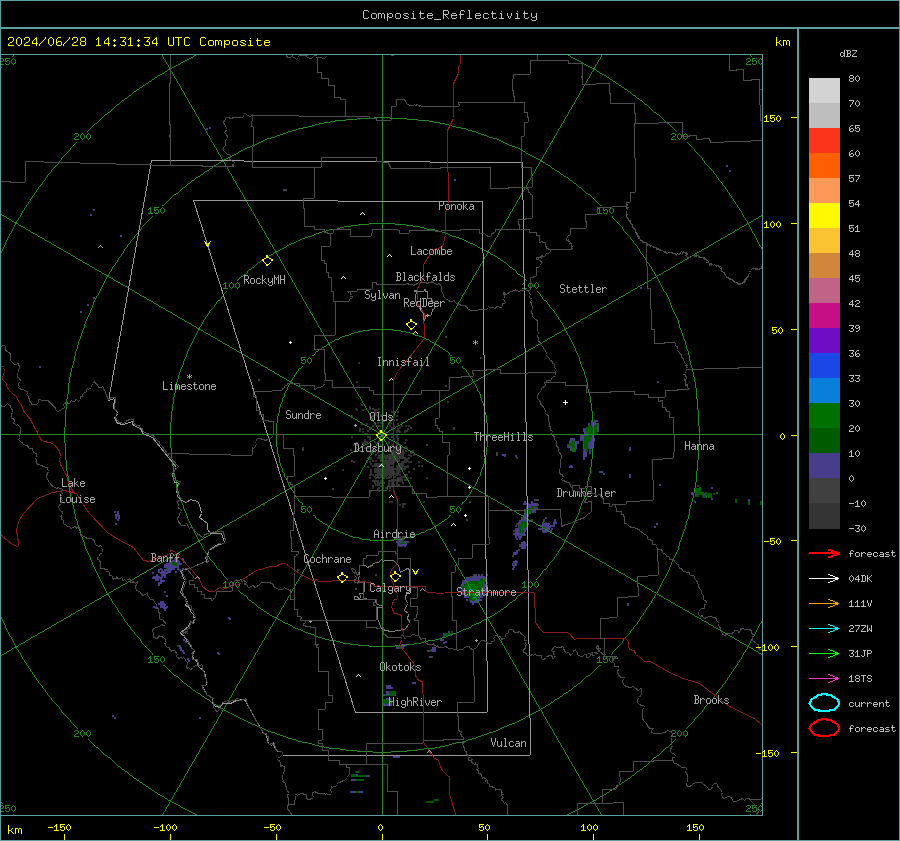Image resolution: width=900 pixels, height=841 pixels.
Task: Click the Olds label
Action: 381,416
